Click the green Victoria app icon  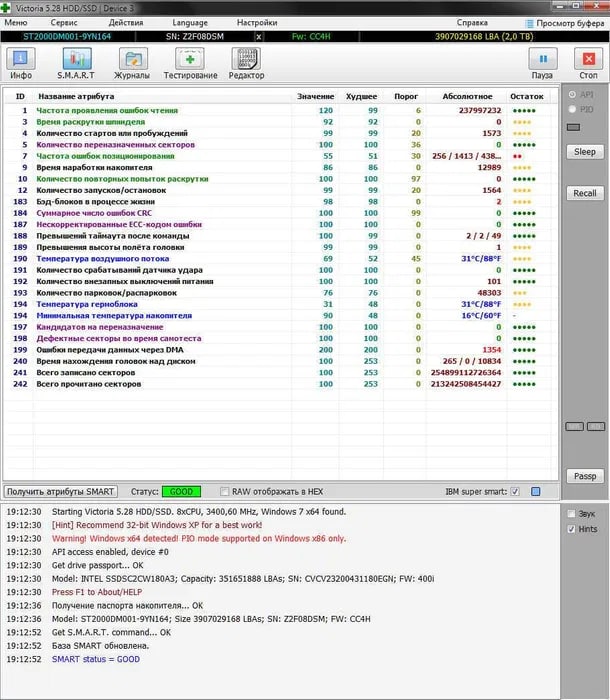[6, 8]
